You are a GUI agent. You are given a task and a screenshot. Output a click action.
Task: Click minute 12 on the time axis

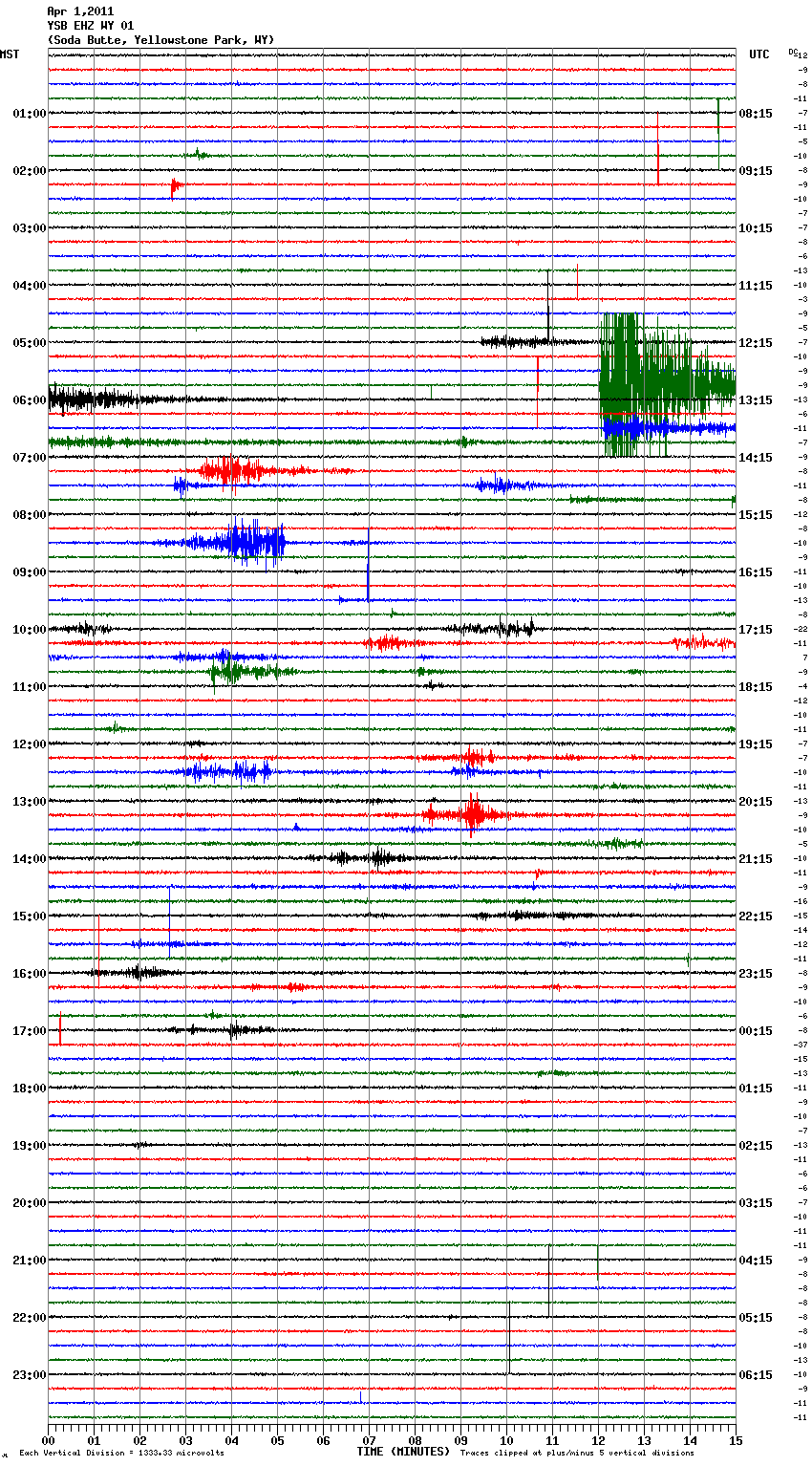598,1440
